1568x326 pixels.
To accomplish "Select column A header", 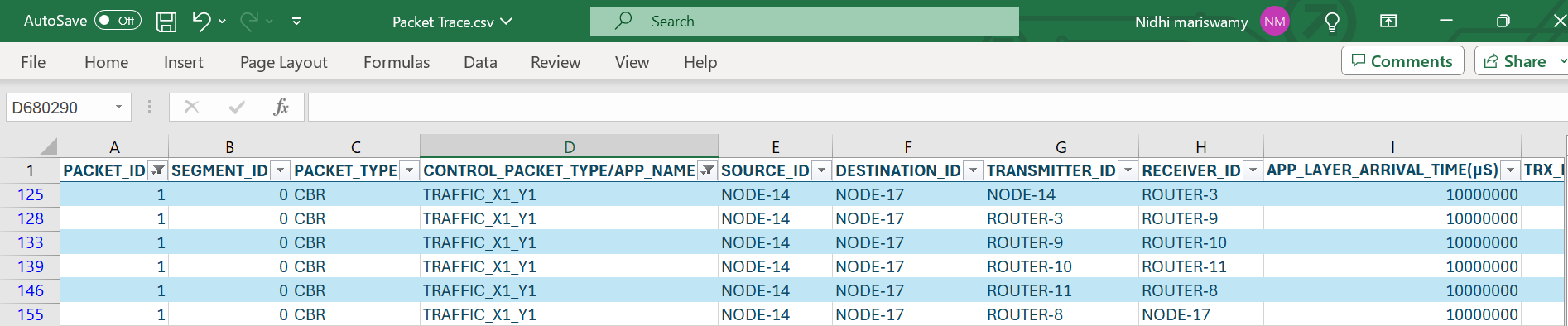I will click(114, 146).
